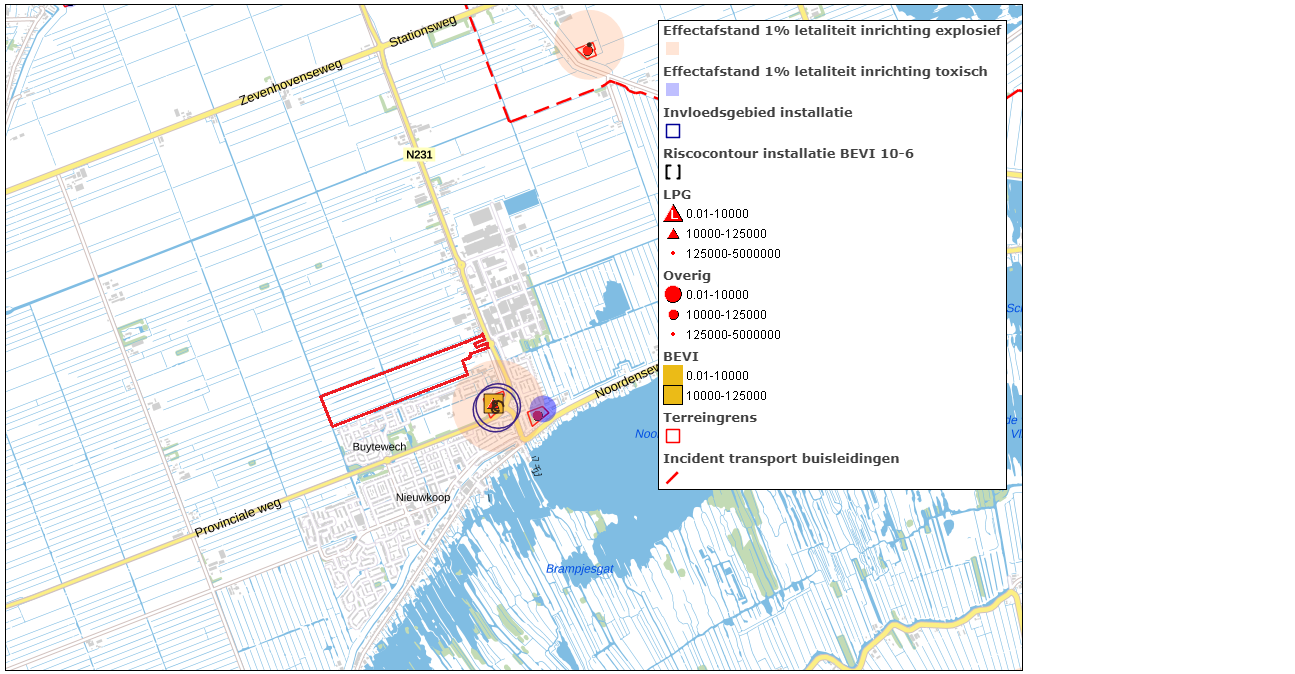1295x674 pixels.
Task: Click the '0.01-10000' label under LPG
Action: click(x=717, y=214)
